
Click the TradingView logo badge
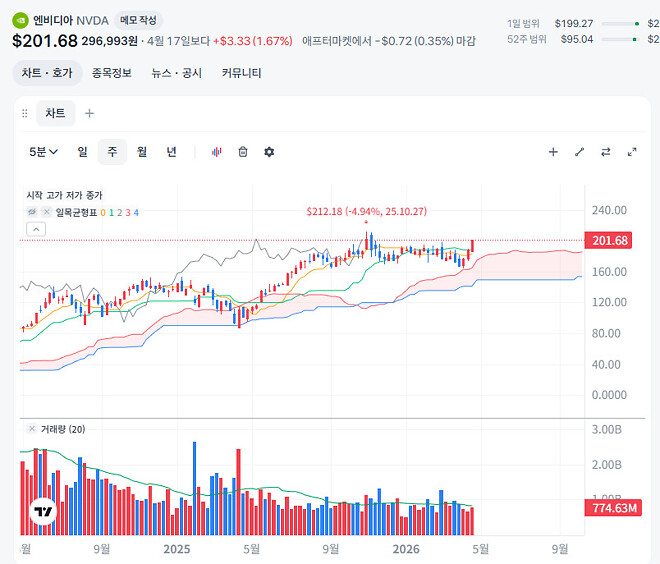[x=43, y=511]
